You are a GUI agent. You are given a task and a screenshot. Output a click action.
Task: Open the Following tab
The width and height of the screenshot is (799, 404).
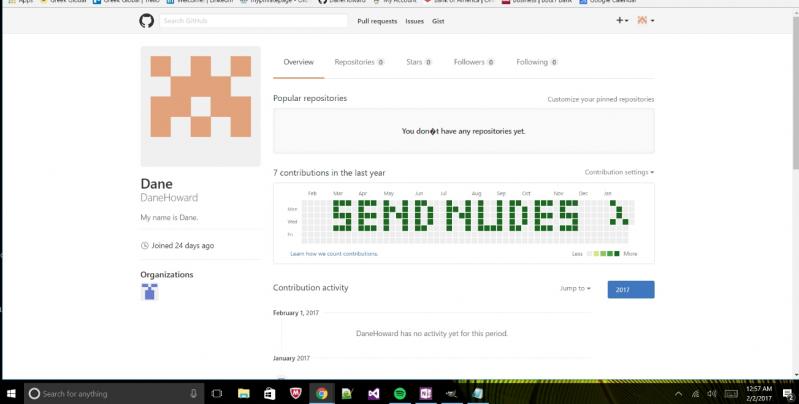(x=536, y=62)
